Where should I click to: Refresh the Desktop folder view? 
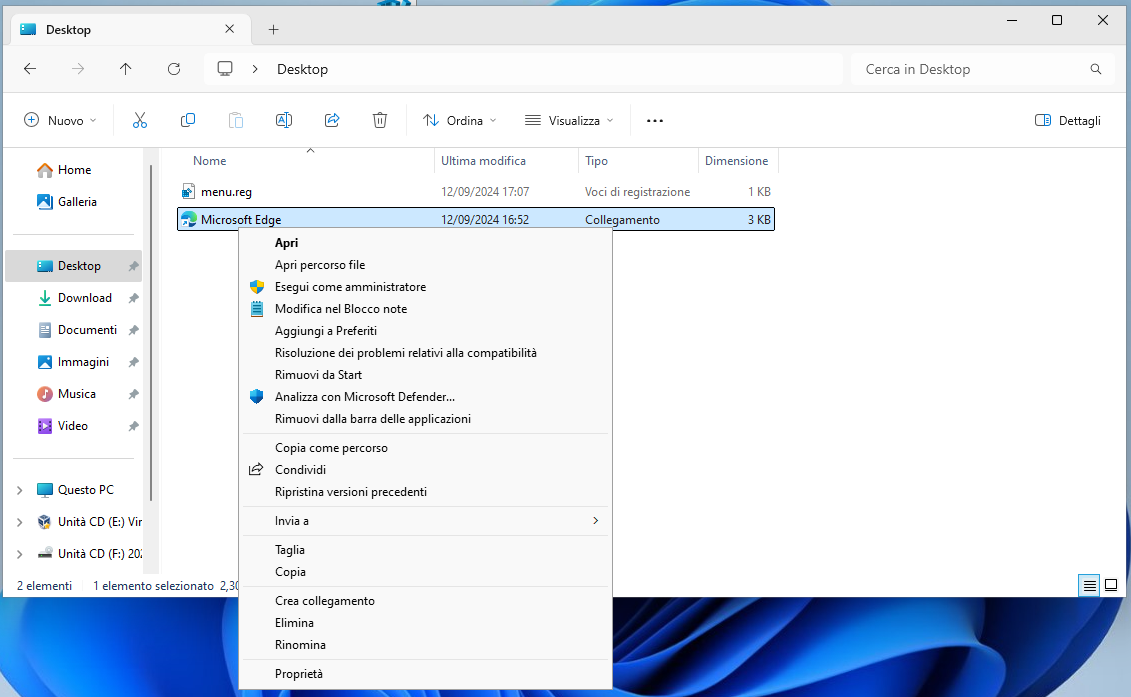[x=174, y=69]
